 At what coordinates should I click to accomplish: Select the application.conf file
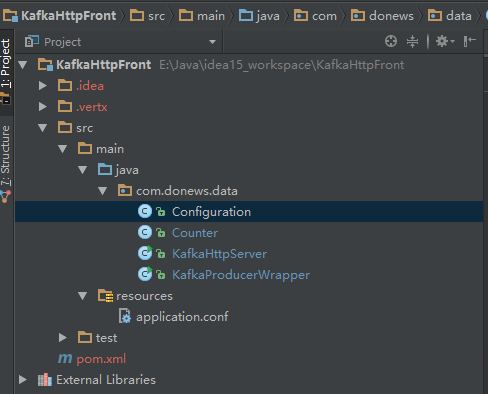[249, 317]
